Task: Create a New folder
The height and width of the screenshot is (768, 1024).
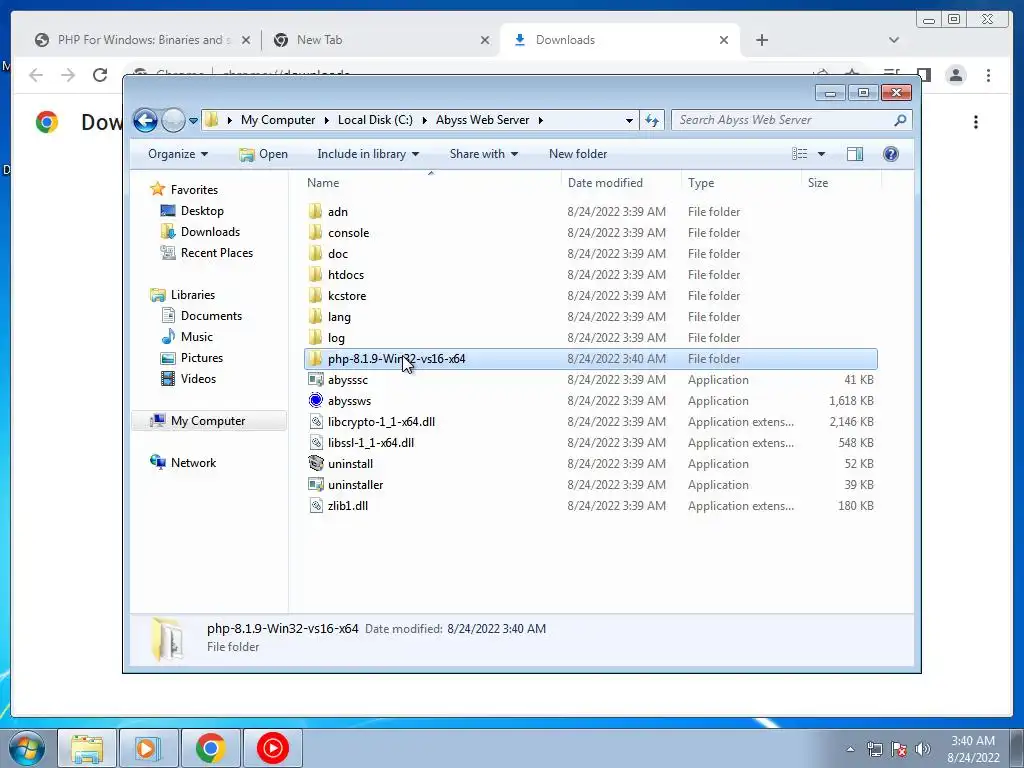Action: (578, 154)
